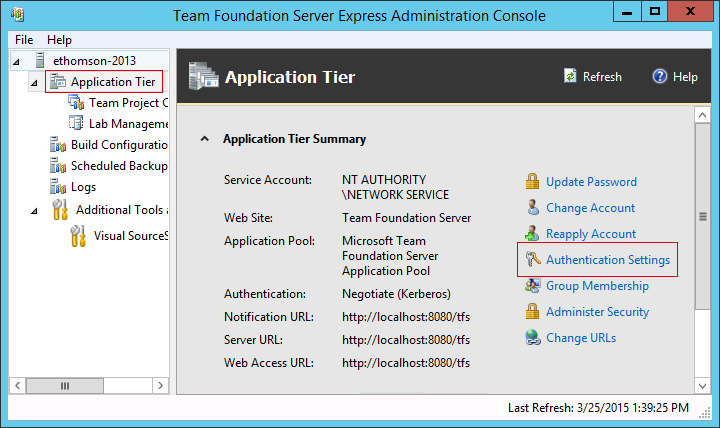This screenshot has width=720, height=428.
Task: Open the Group Membership link
Action: click(x=597, y=286)
